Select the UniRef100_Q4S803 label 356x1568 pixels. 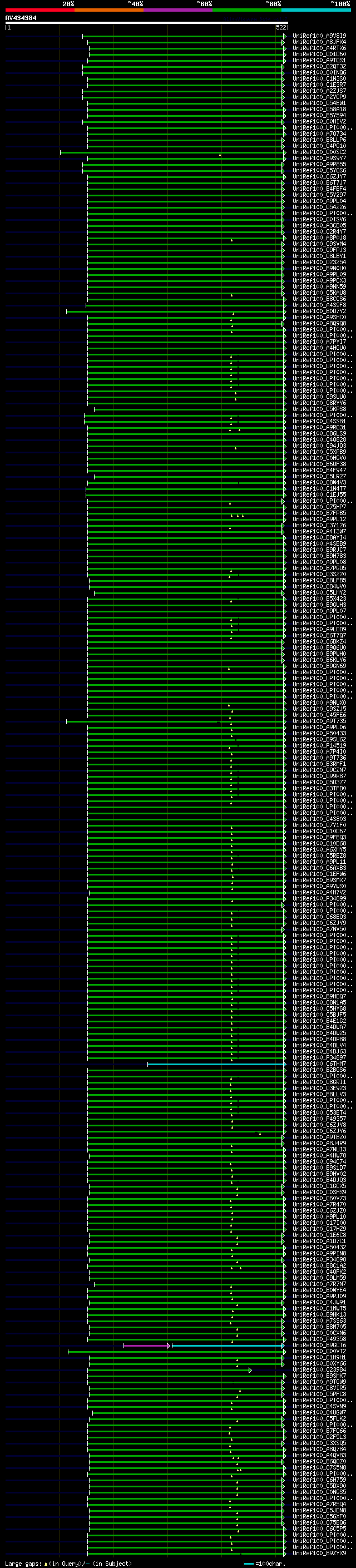click(x=319, y=819)
